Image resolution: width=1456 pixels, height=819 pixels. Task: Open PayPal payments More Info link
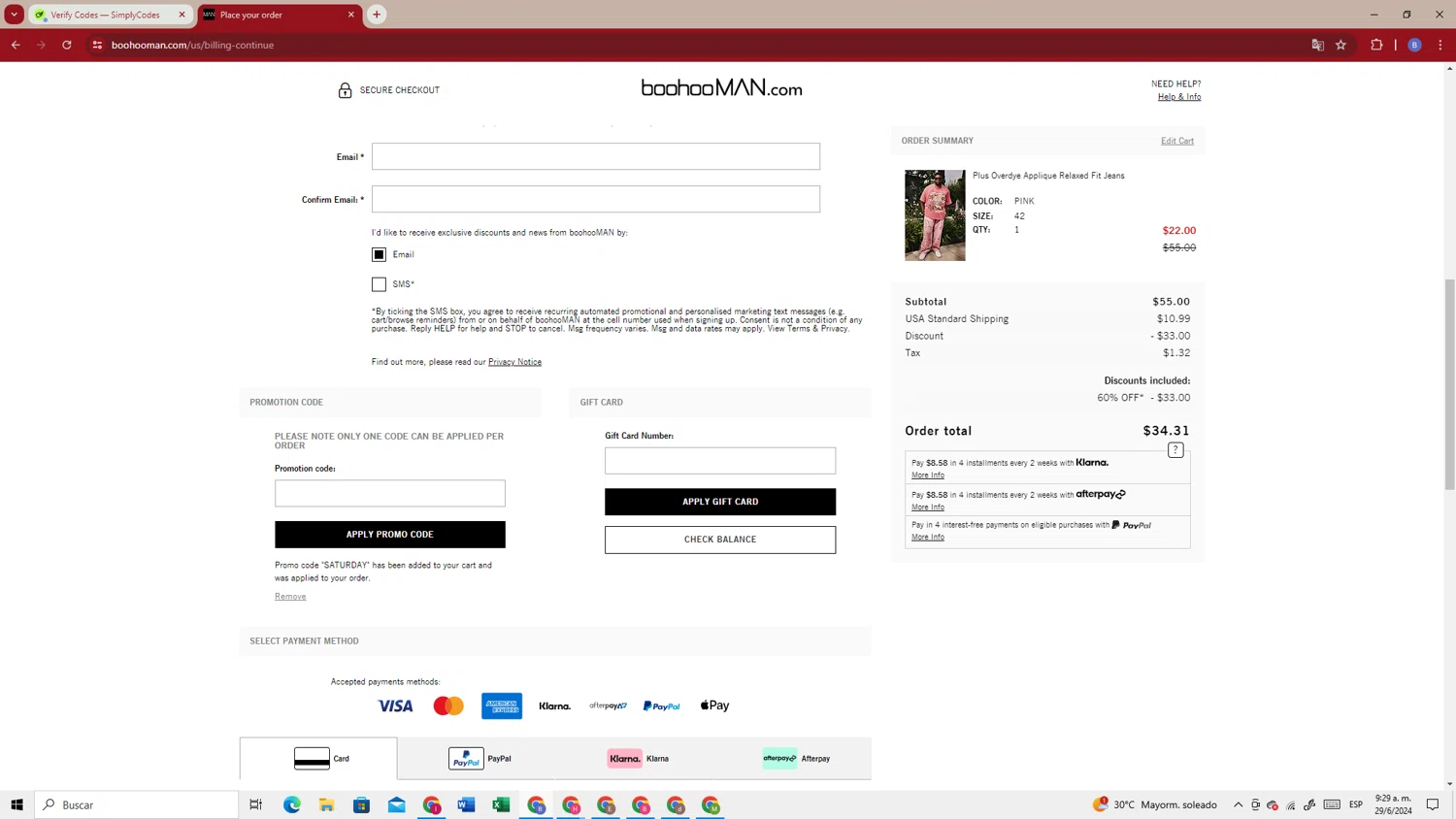[x=928, y=538]
